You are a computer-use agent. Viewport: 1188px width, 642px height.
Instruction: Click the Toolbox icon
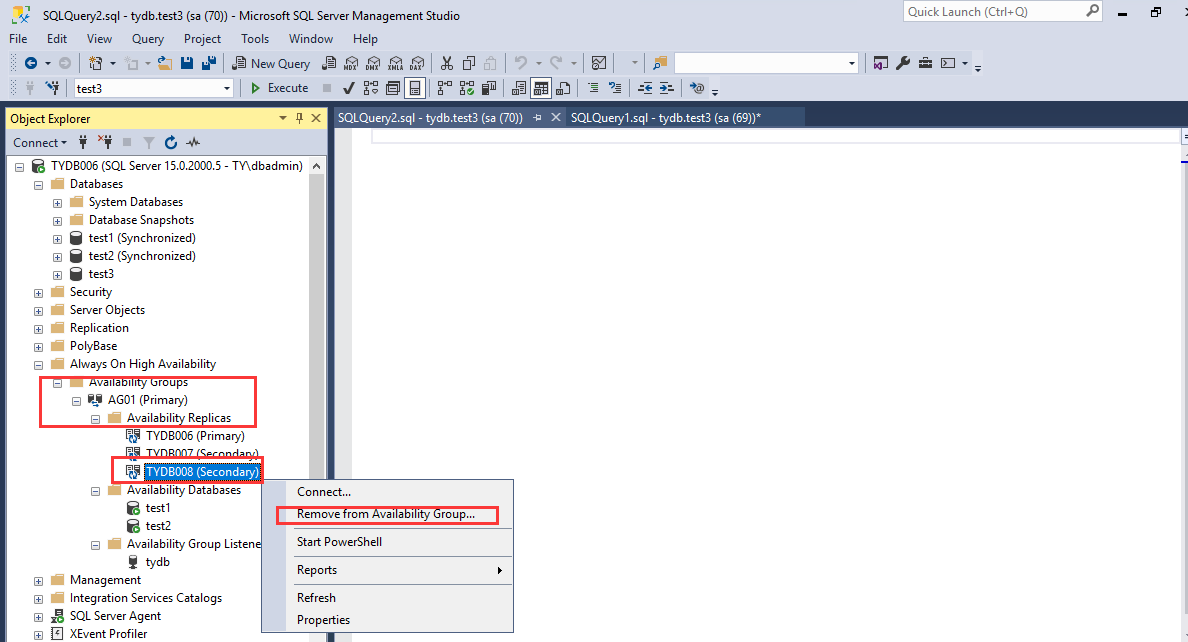click(x=925, y=64)
